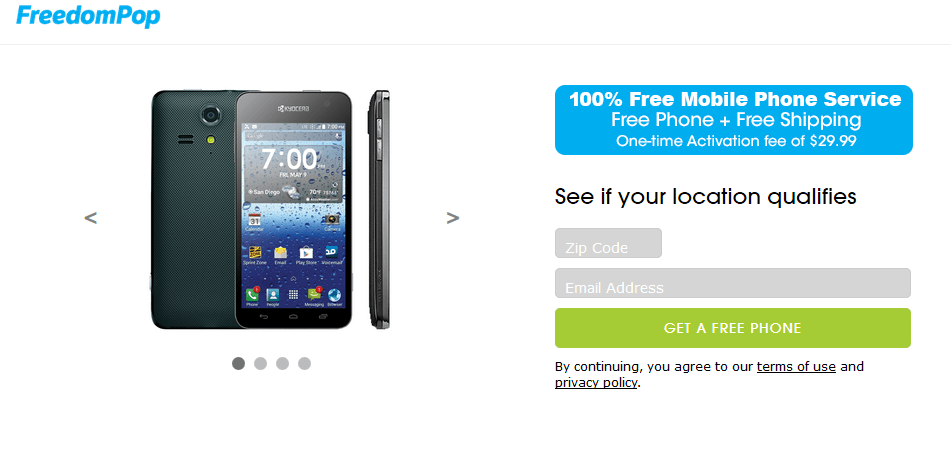Click the Browser globe icon on phone dock
The height and width of the screenshot is (457, 951).
pos(334,295)
